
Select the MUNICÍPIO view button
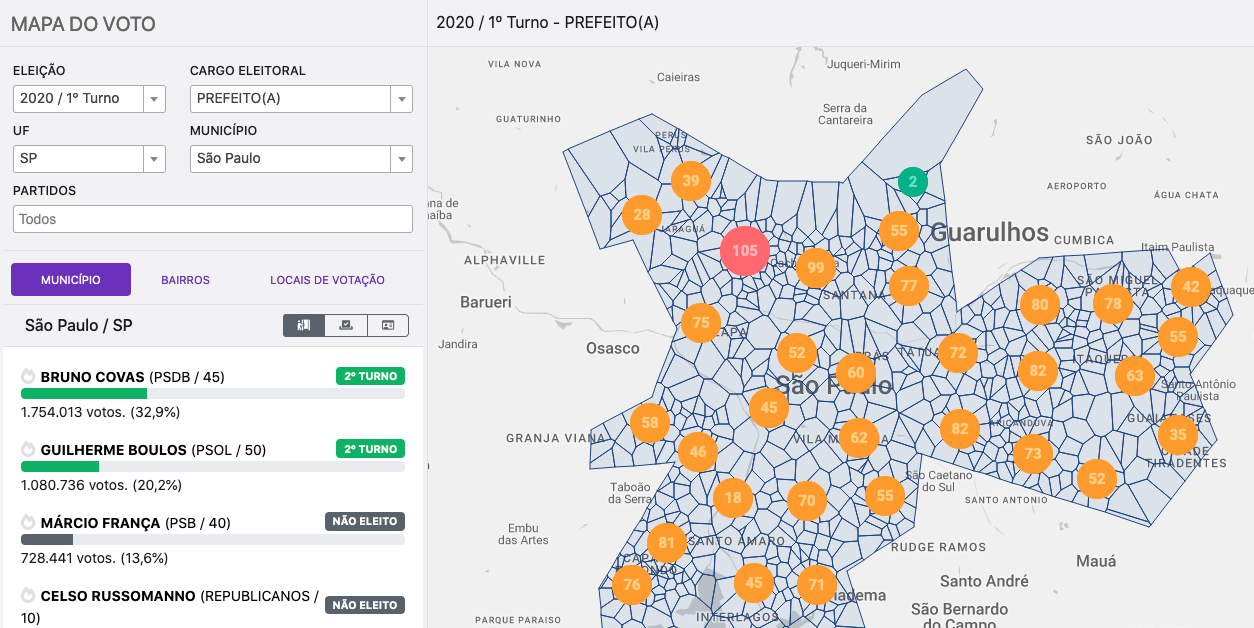(69, 279)
